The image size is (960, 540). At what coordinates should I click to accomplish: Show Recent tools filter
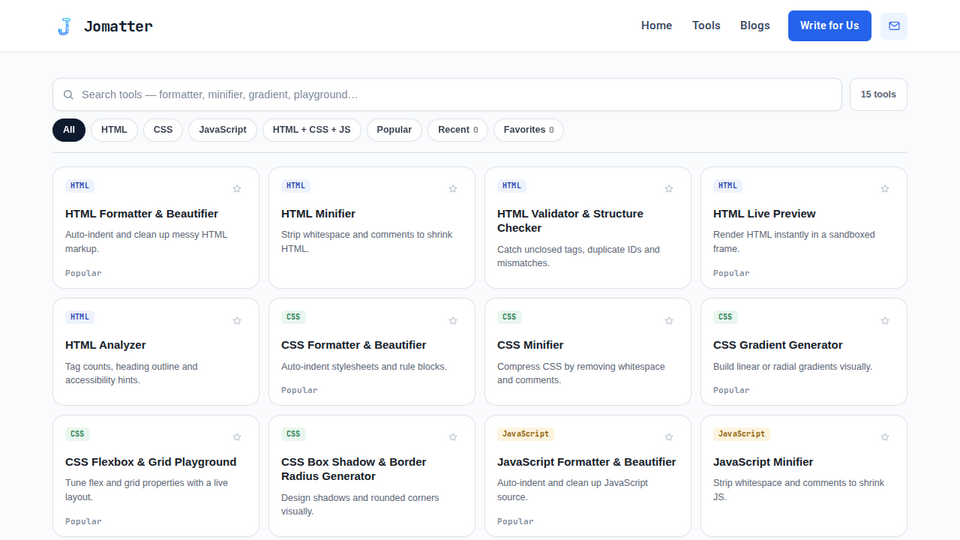458,130
